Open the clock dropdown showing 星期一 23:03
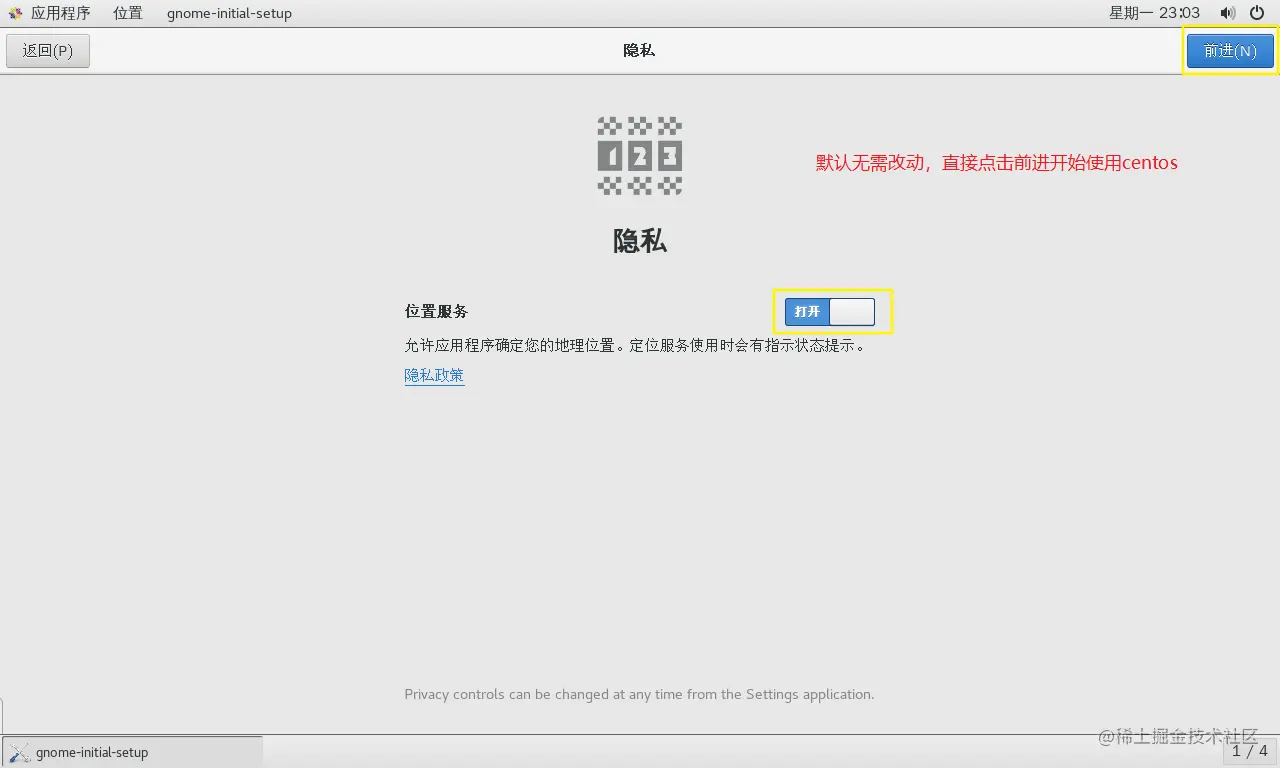This screenshot has width=1280, height=768. 1153,13
